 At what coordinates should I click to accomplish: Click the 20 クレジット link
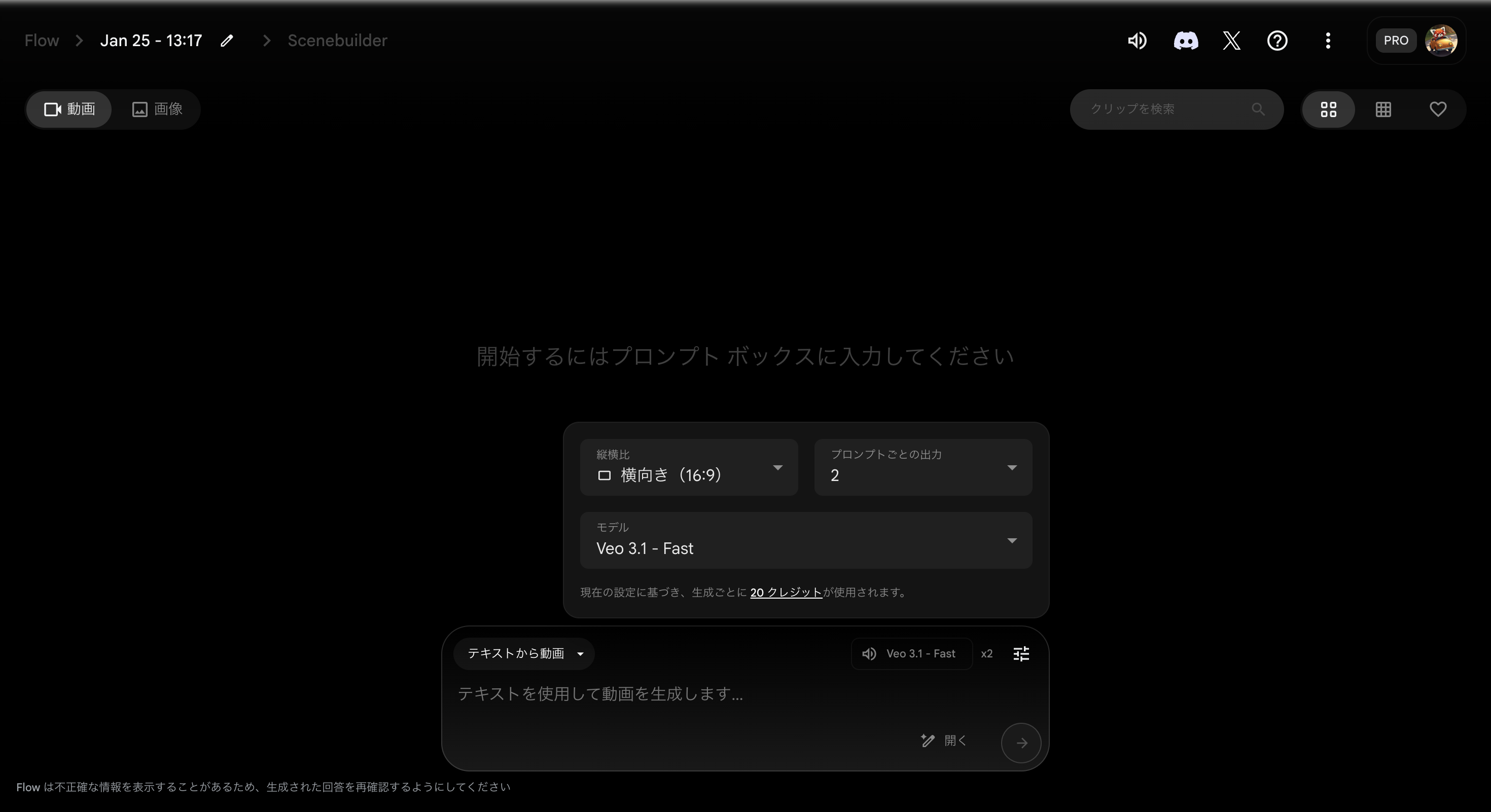coord(786,592)
